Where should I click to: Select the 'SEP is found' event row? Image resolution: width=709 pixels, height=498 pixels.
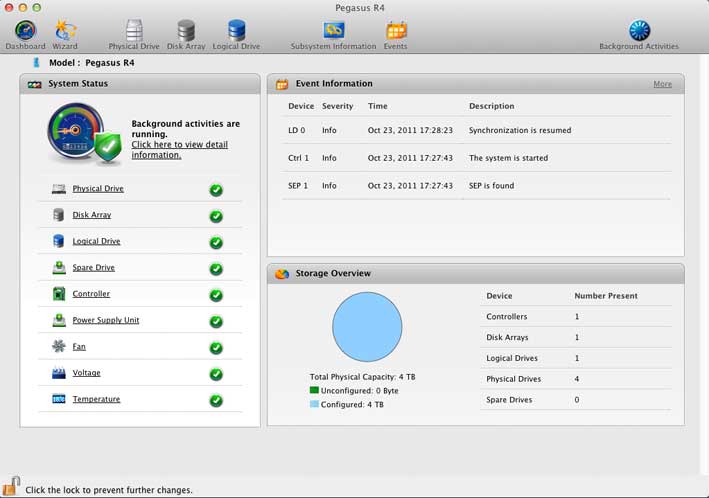(477, 185)
